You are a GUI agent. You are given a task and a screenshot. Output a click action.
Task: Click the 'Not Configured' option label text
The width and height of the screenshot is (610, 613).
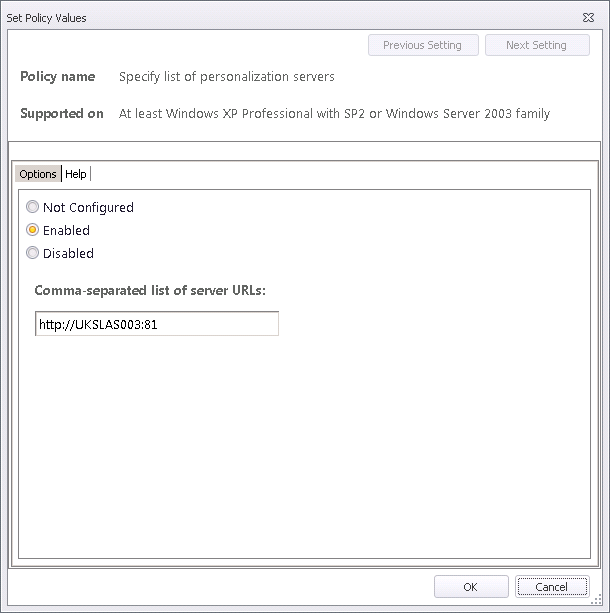tap(88, 207)
